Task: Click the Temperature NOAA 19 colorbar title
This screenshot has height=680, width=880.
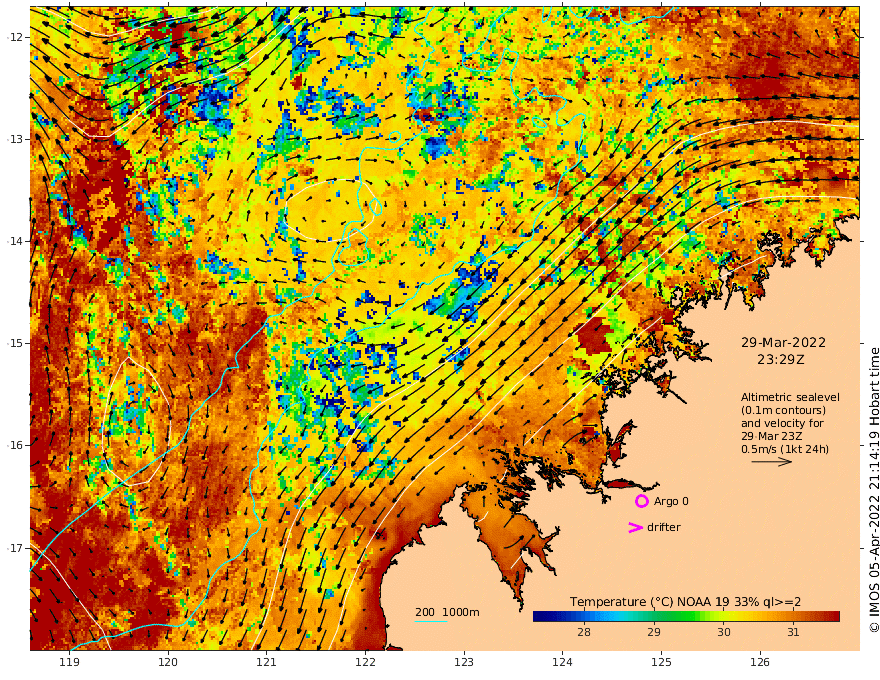Action: click(x=685, y=602)
